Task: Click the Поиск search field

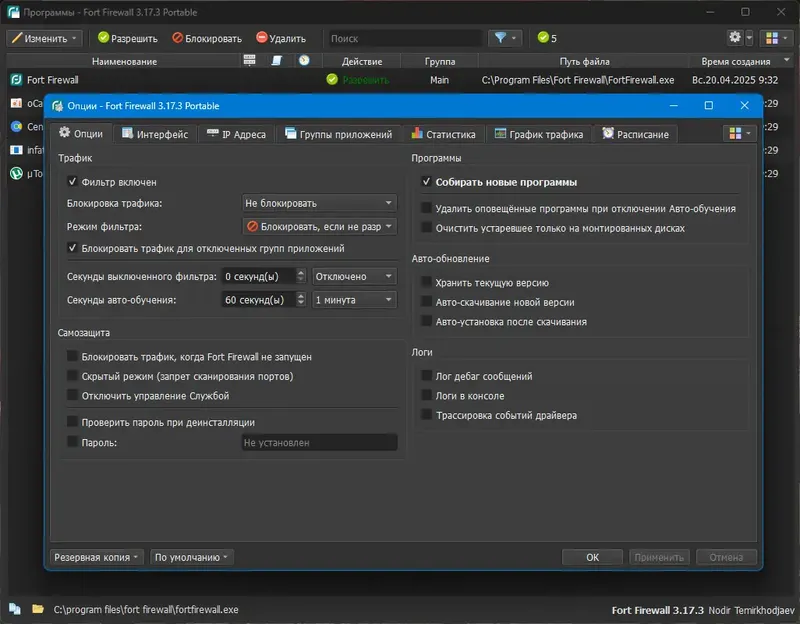Action: [404, 38]
